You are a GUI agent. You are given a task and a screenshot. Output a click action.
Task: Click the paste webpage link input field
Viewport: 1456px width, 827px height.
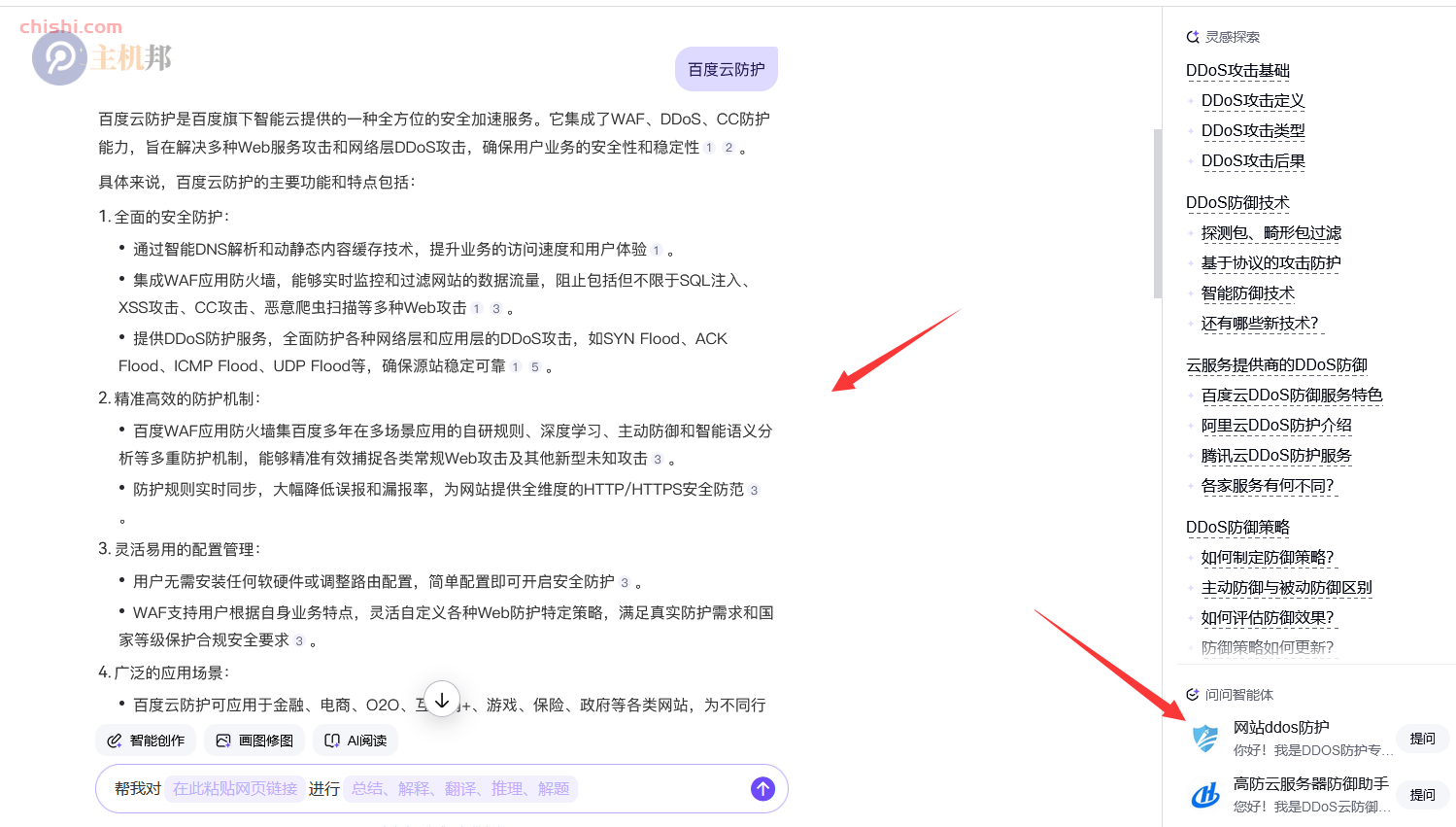235,789
